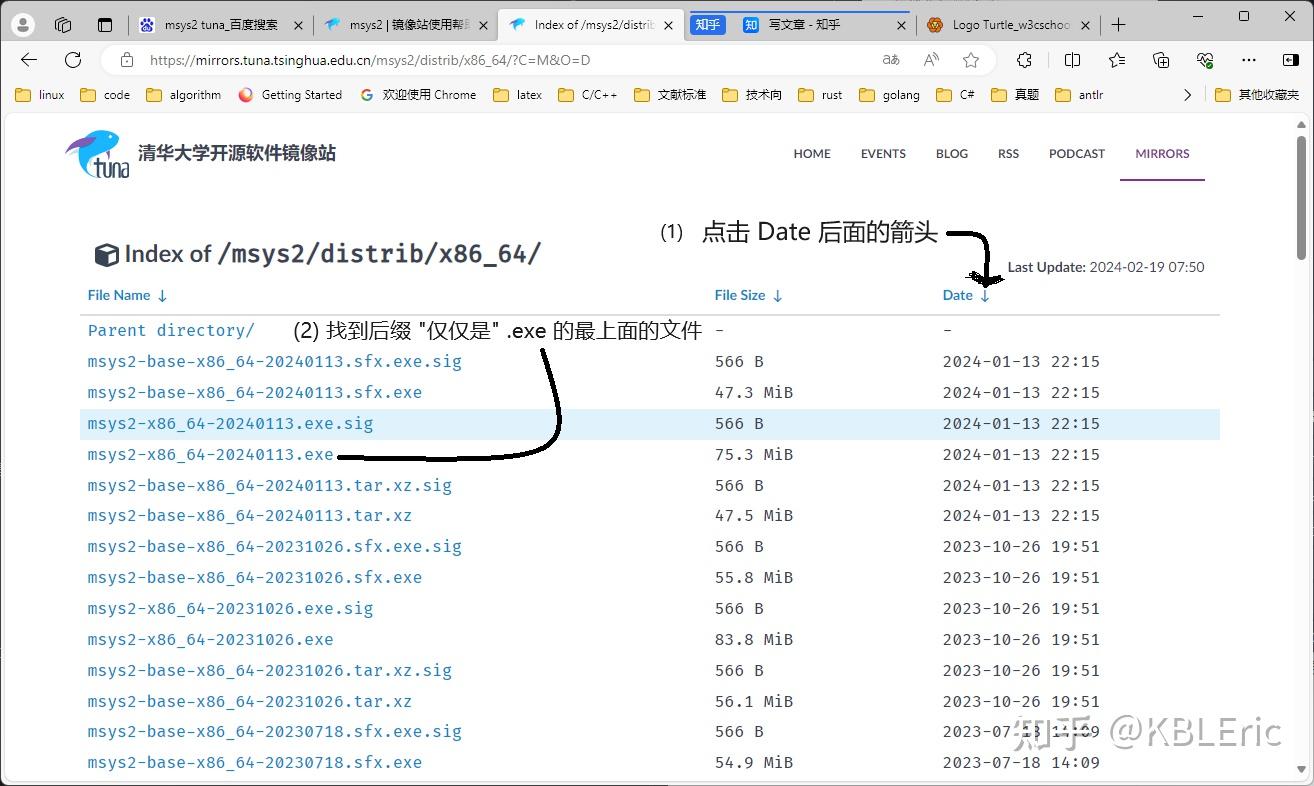Click the Date sort arrow
The image size is (1314, 786).
[984, 295]
